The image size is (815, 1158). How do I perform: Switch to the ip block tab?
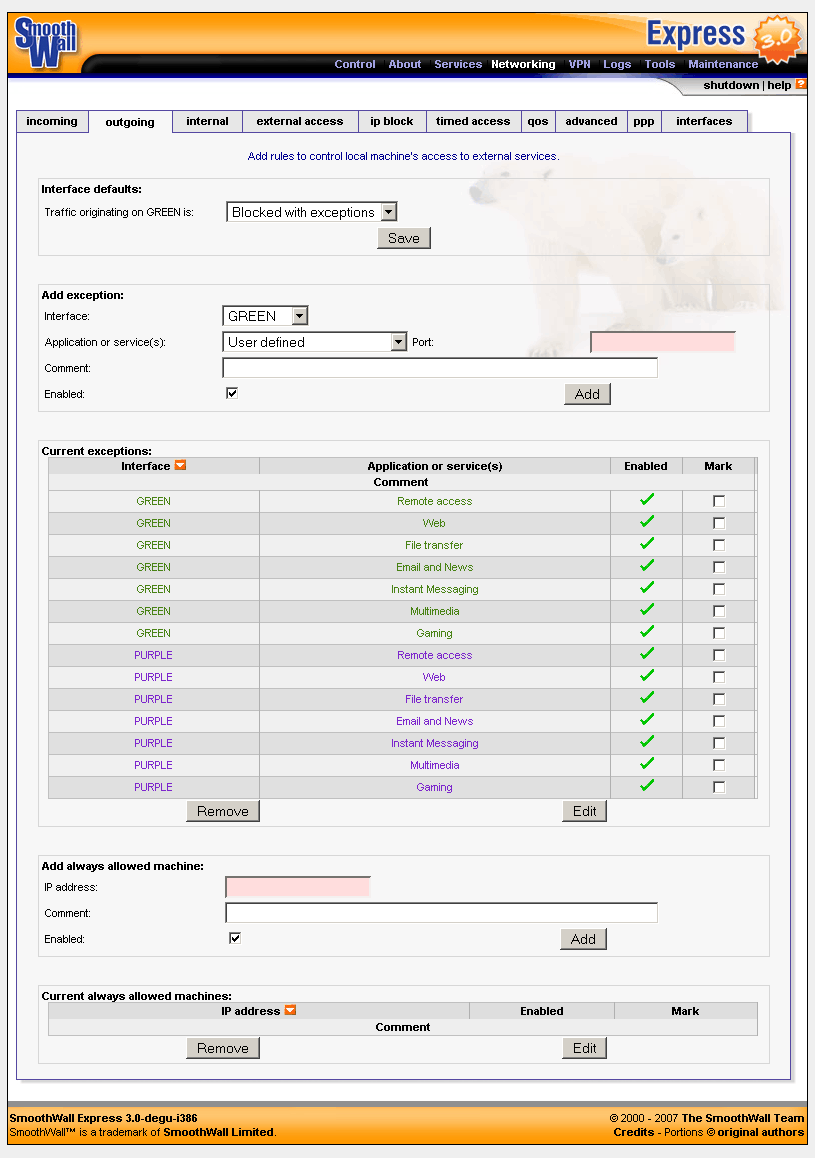[392, 121]
